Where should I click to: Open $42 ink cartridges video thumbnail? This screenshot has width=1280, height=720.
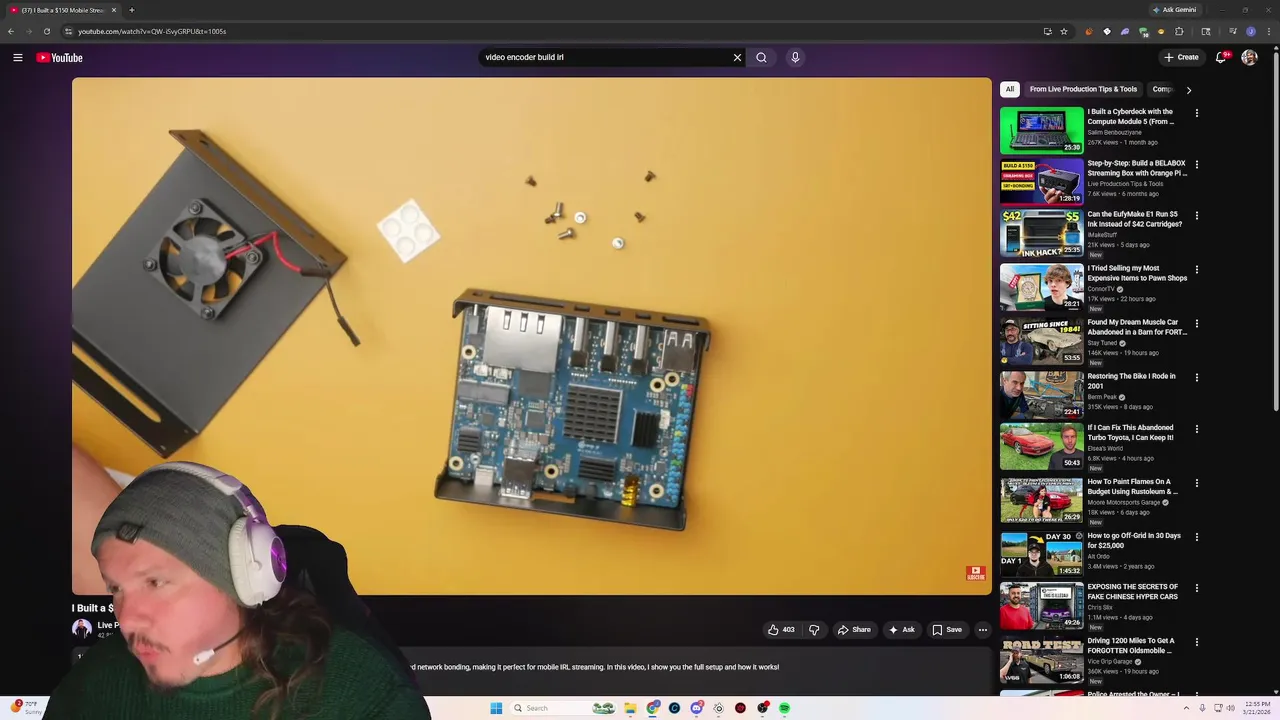point(1041,232)
